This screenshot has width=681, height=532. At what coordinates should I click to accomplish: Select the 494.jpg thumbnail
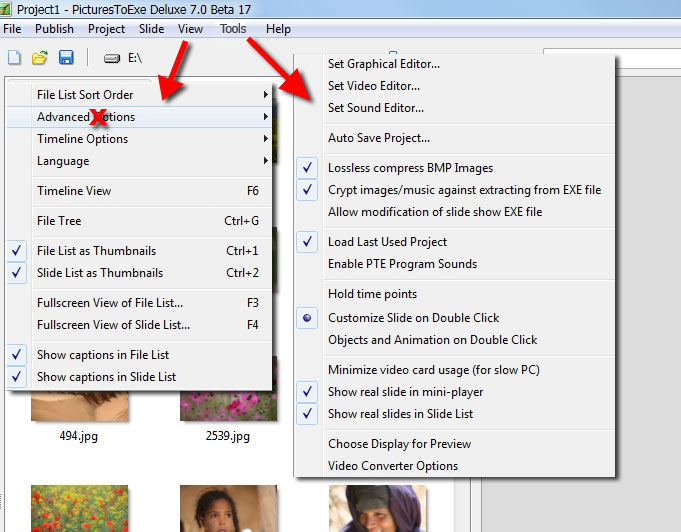pyautogui.click(x=79, y=406)
